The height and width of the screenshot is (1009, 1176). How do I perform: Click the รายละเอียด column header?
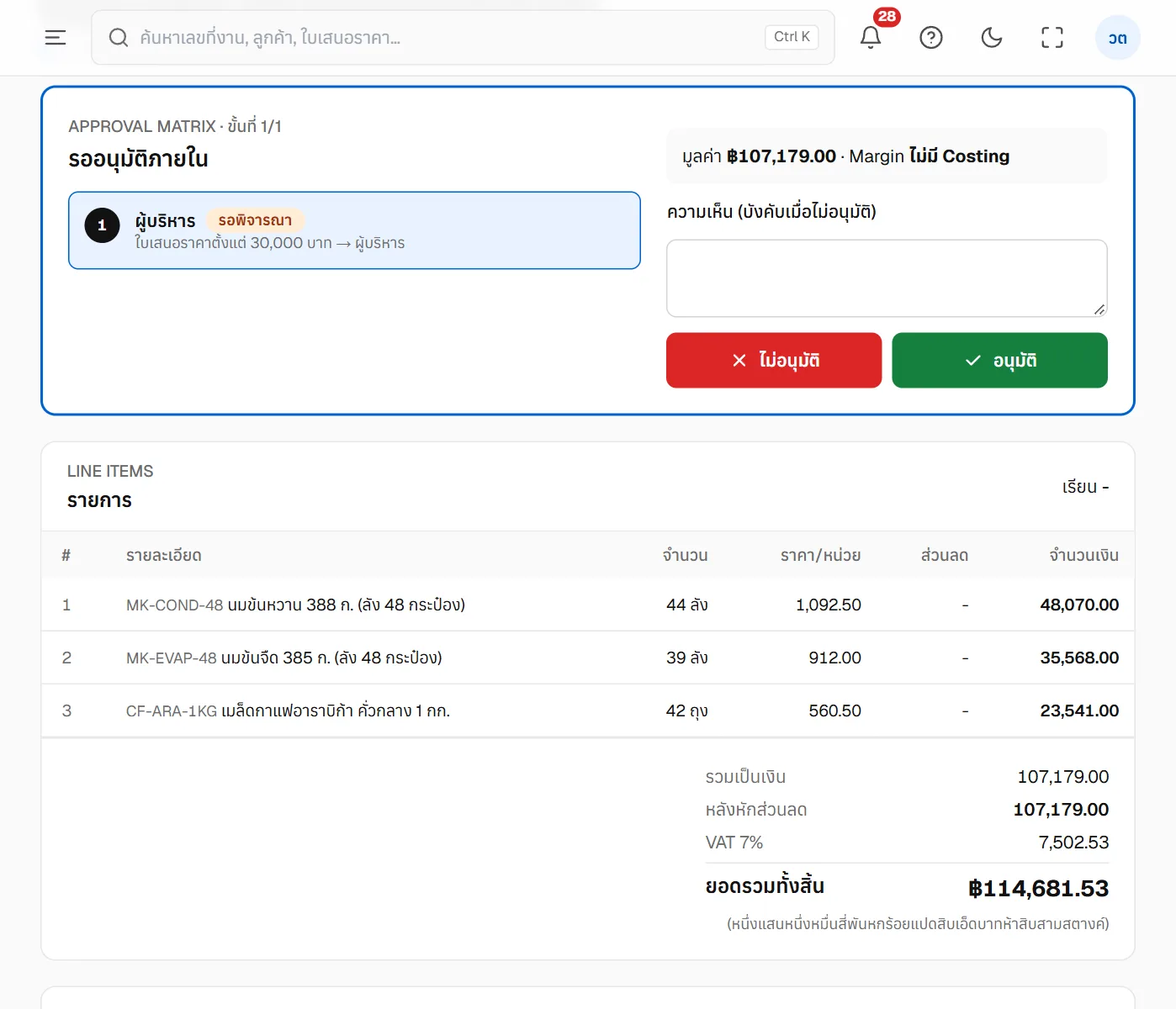[164, 555]
